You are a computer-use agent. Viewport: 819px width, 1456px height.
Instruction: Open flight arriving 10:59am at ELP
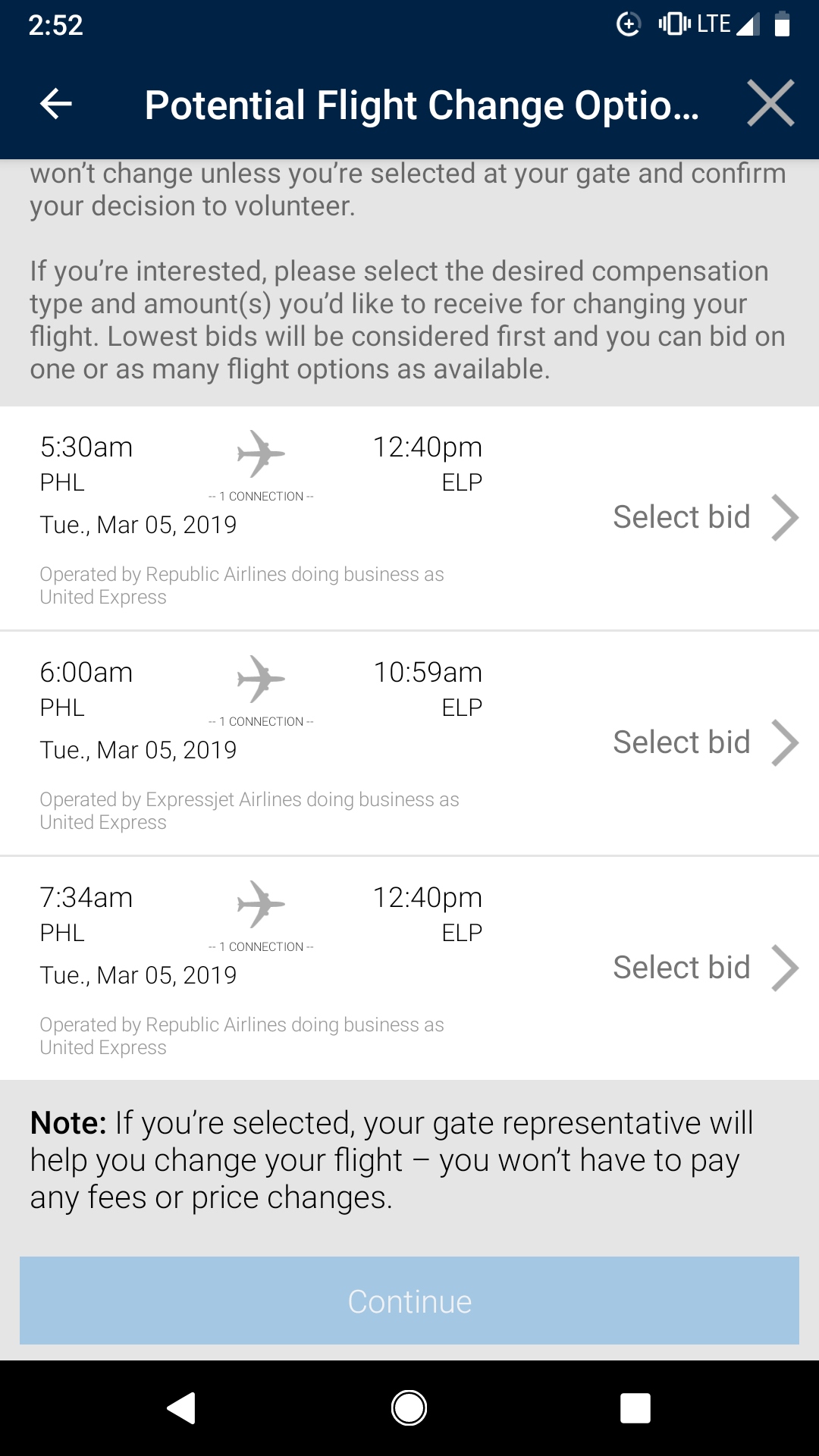[428, 673]
